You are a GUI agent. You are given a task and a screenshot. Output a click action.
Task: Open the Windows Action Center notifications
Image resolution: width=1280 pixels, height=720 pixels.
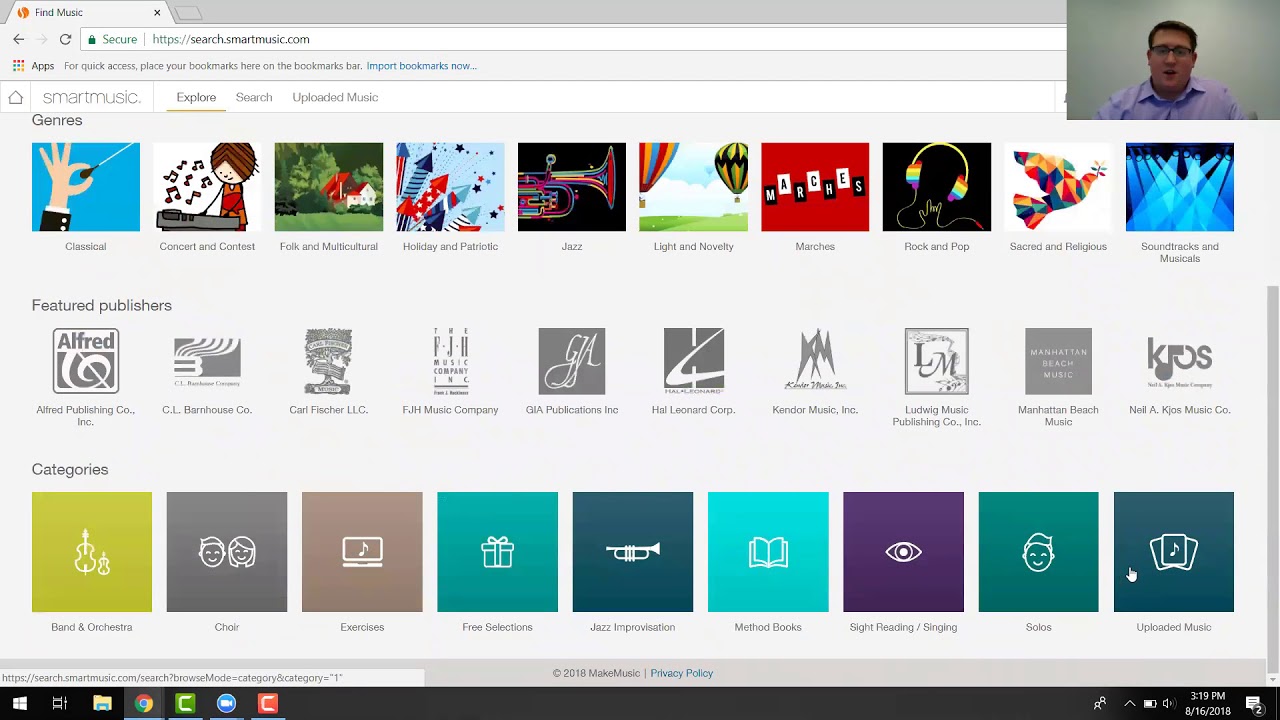(x=1254, y=704)
